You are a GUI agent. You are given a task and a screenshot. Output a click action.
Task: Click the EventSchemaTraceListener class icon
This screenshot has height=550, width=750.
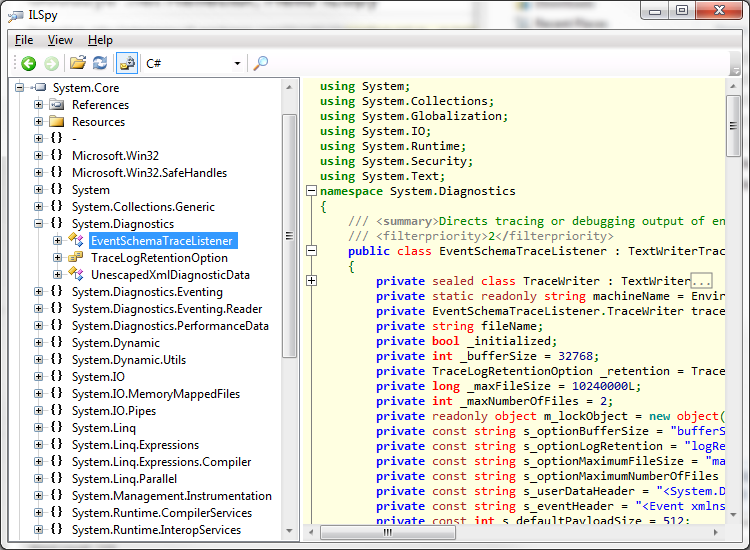click(76, 241)
